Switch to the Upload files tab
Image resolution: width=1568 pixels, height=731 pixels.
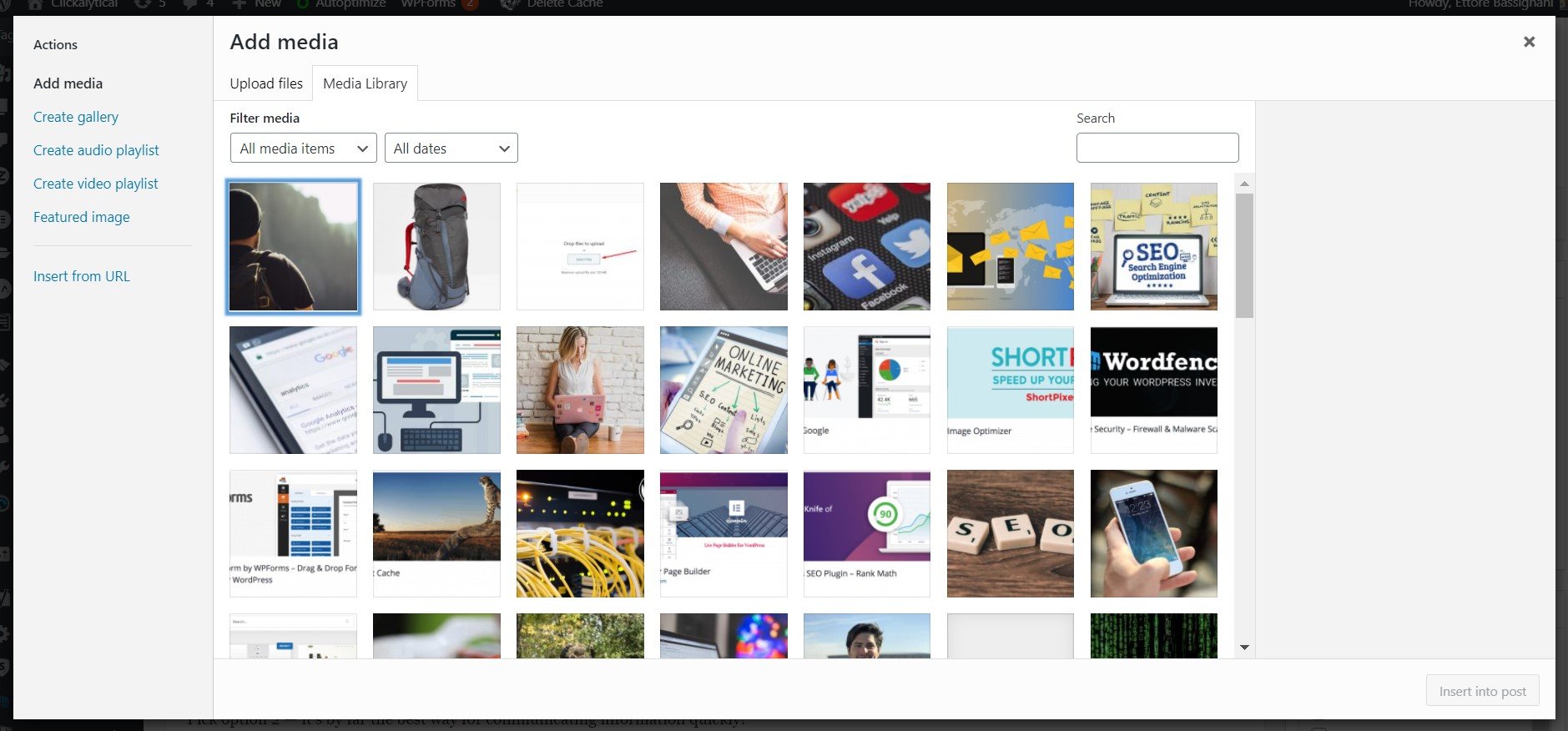tap(266, 83)
